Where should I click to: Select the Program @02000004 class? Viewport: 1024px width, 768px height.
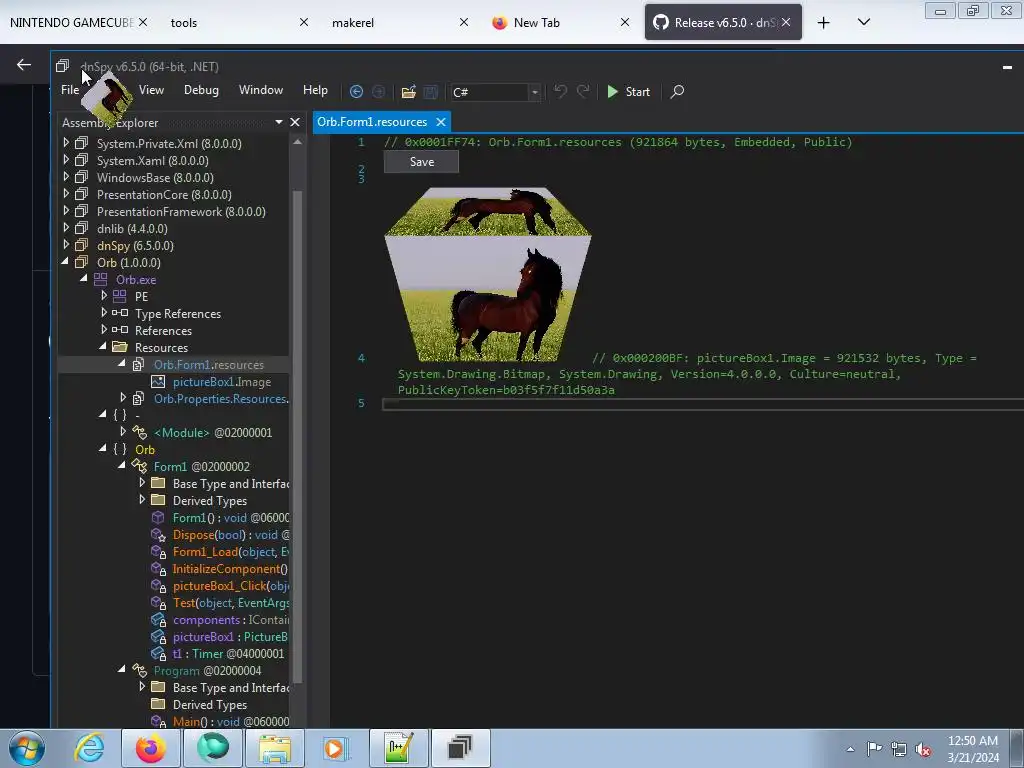pos(207,671)
